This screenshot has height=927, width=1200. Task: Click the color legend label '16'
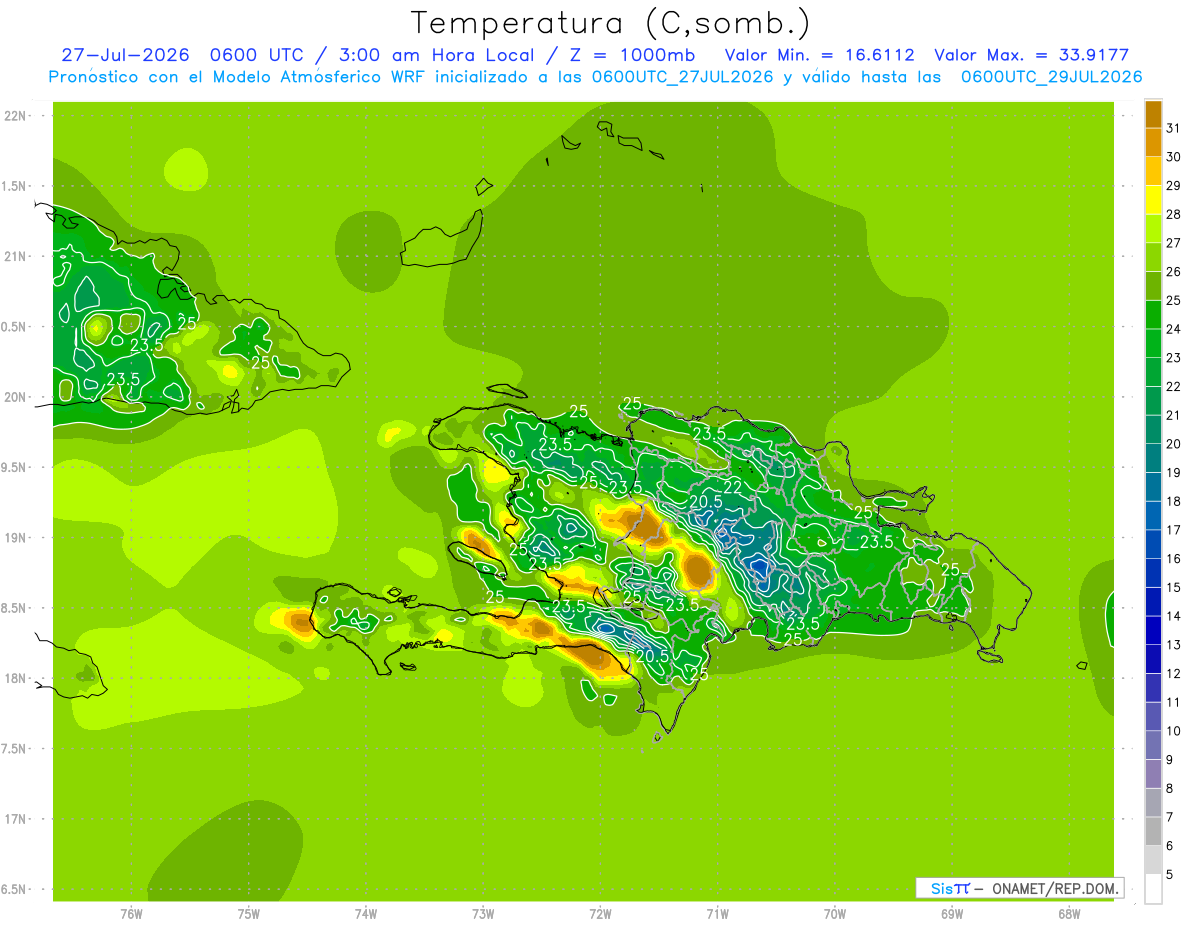click(1173, 559)
